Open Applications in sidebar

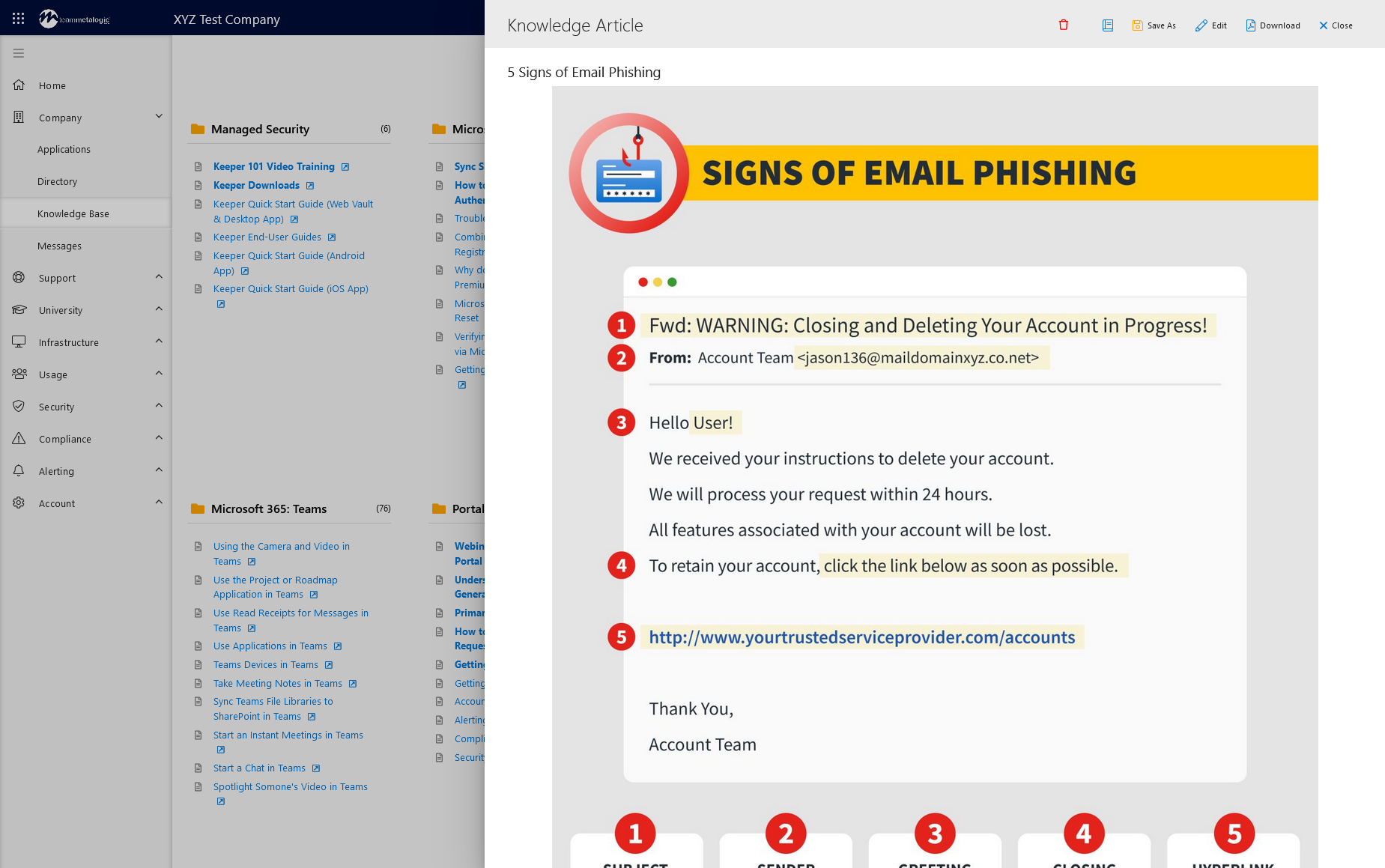(64, 149)
